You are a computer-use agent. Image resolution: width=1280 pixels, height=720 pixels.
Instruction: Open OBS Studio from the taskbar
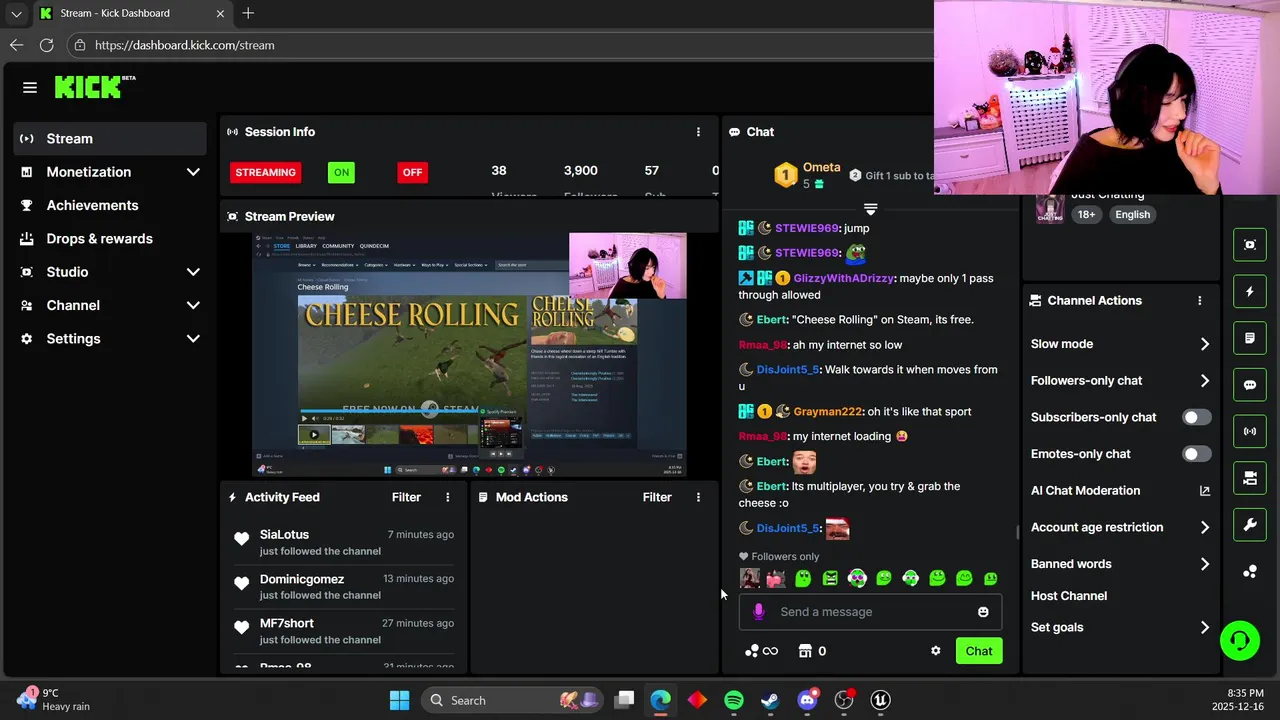[845, 700]
